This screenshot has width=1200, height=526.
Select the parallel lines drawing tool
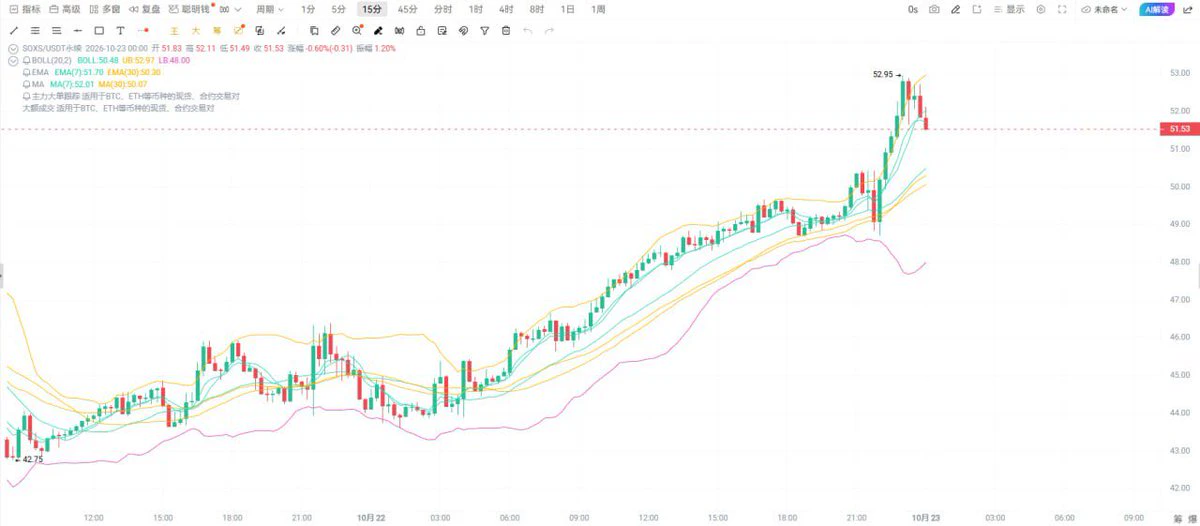click(35, 31)
